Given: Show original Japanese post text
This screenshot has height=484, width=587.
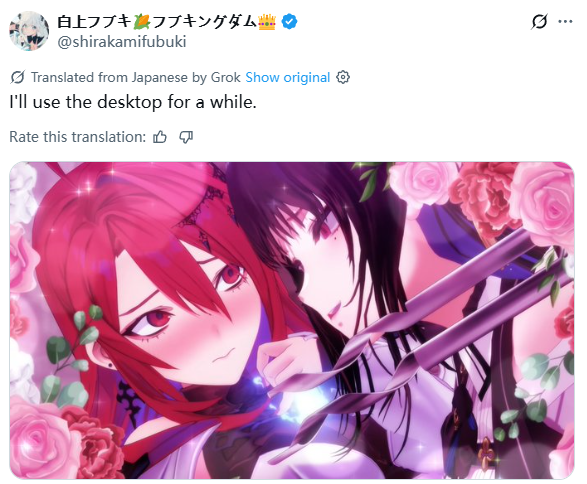Looking at the screenshot, I should tap(288, 77).
